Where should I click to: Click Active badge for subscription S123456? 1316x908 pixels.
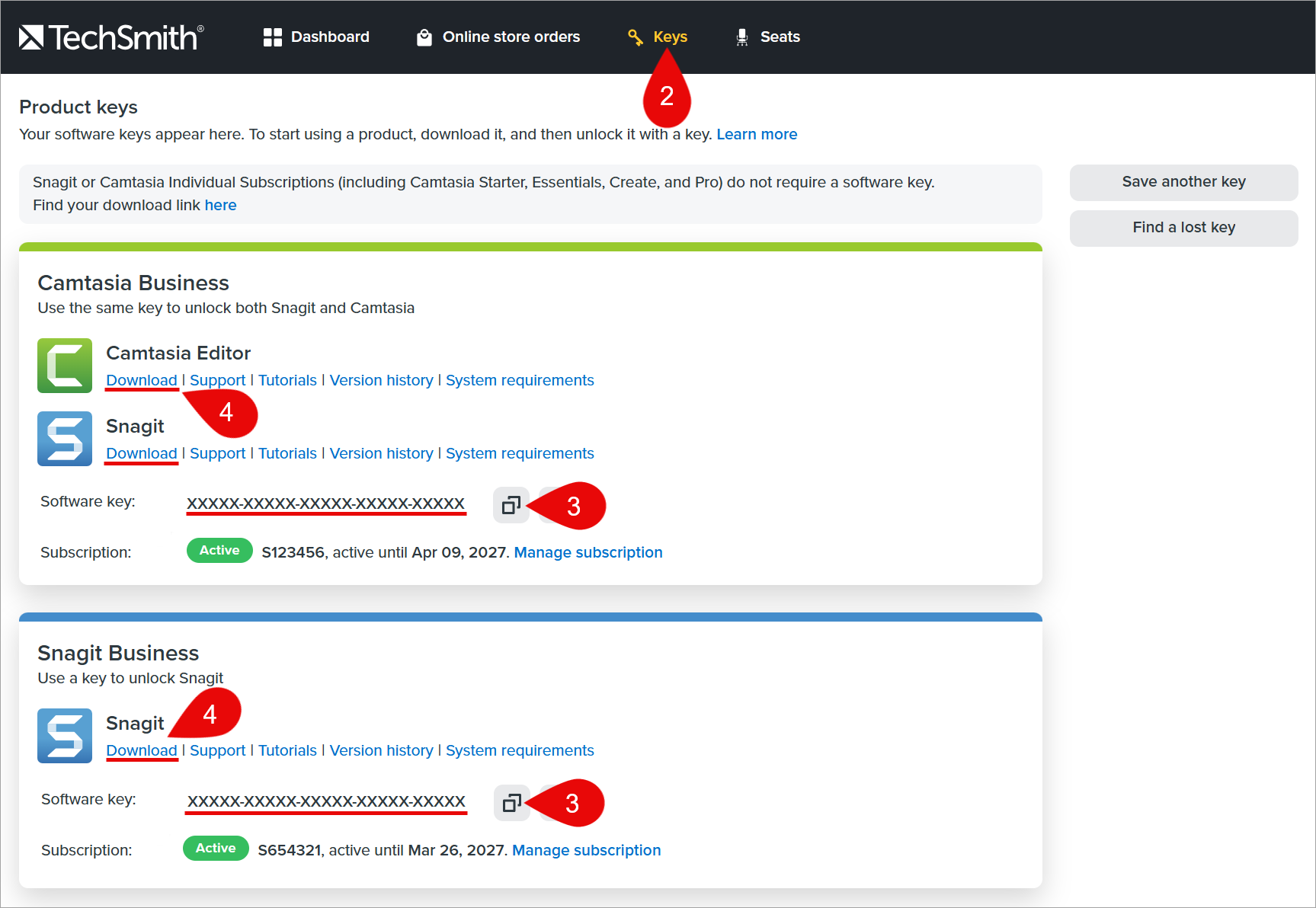219,551
